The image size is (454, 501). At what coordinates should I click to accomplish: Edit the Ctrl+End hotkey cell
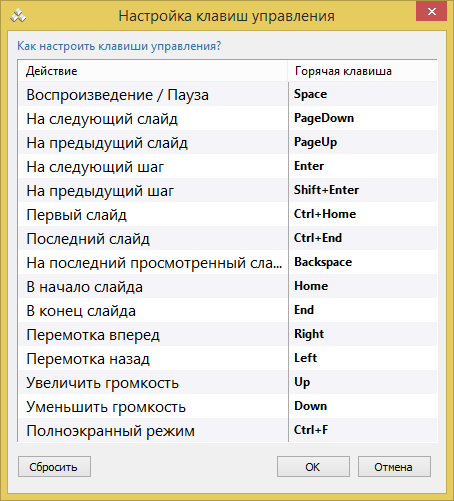point(363,238)
